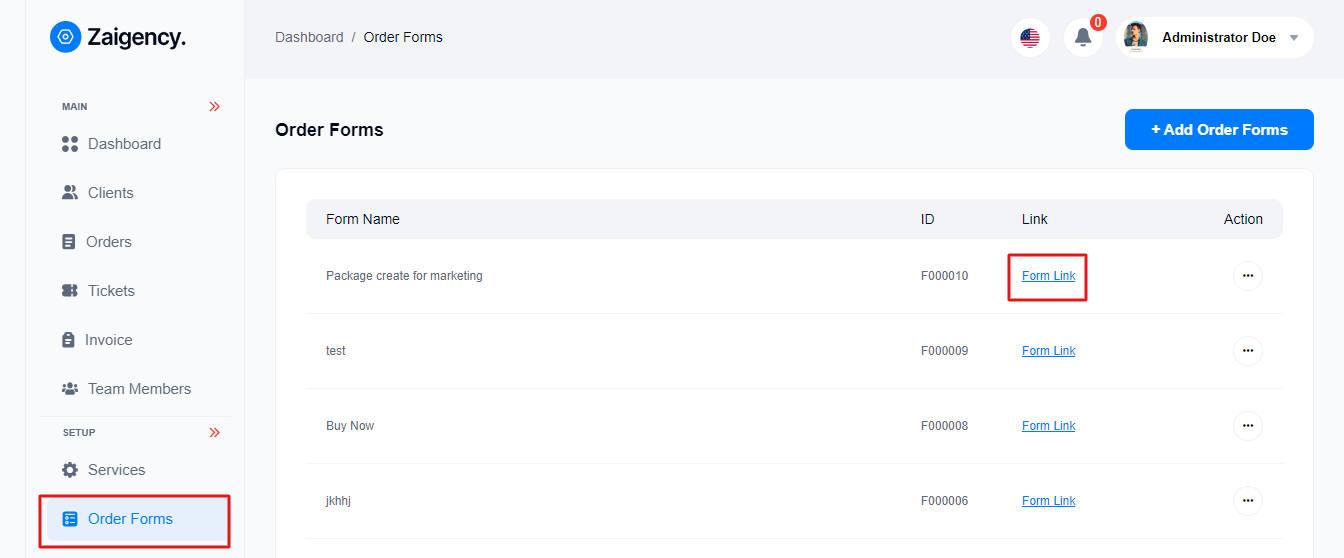Viewport: 1344px width, 558px height.
Task: Click the Services gear icon
Action: (69, 470)
